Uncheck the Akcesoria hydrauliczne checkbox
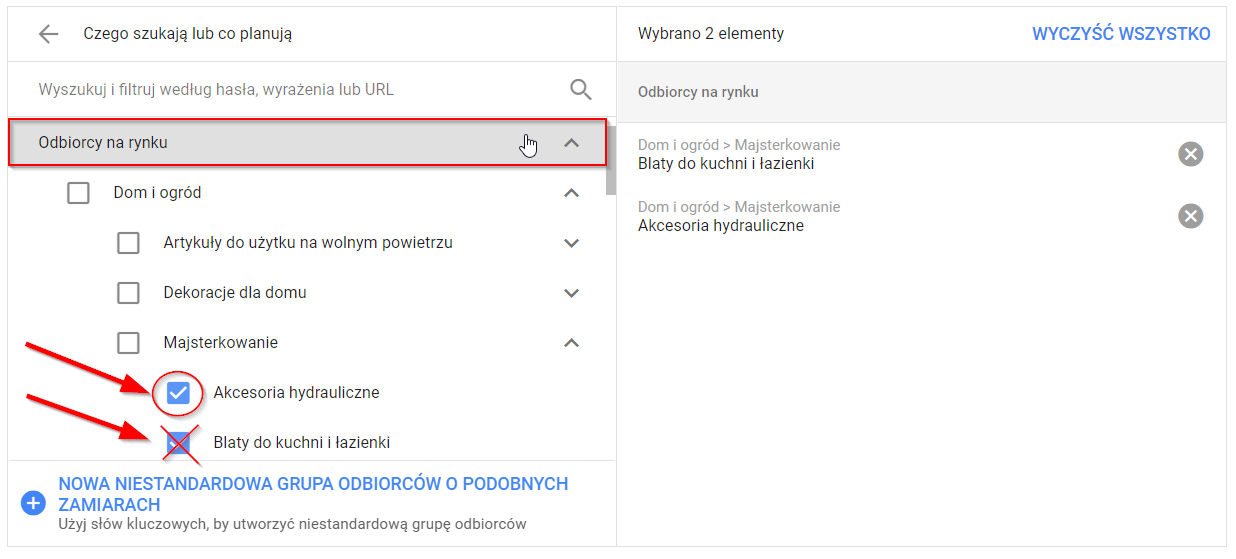 (178, 393)
